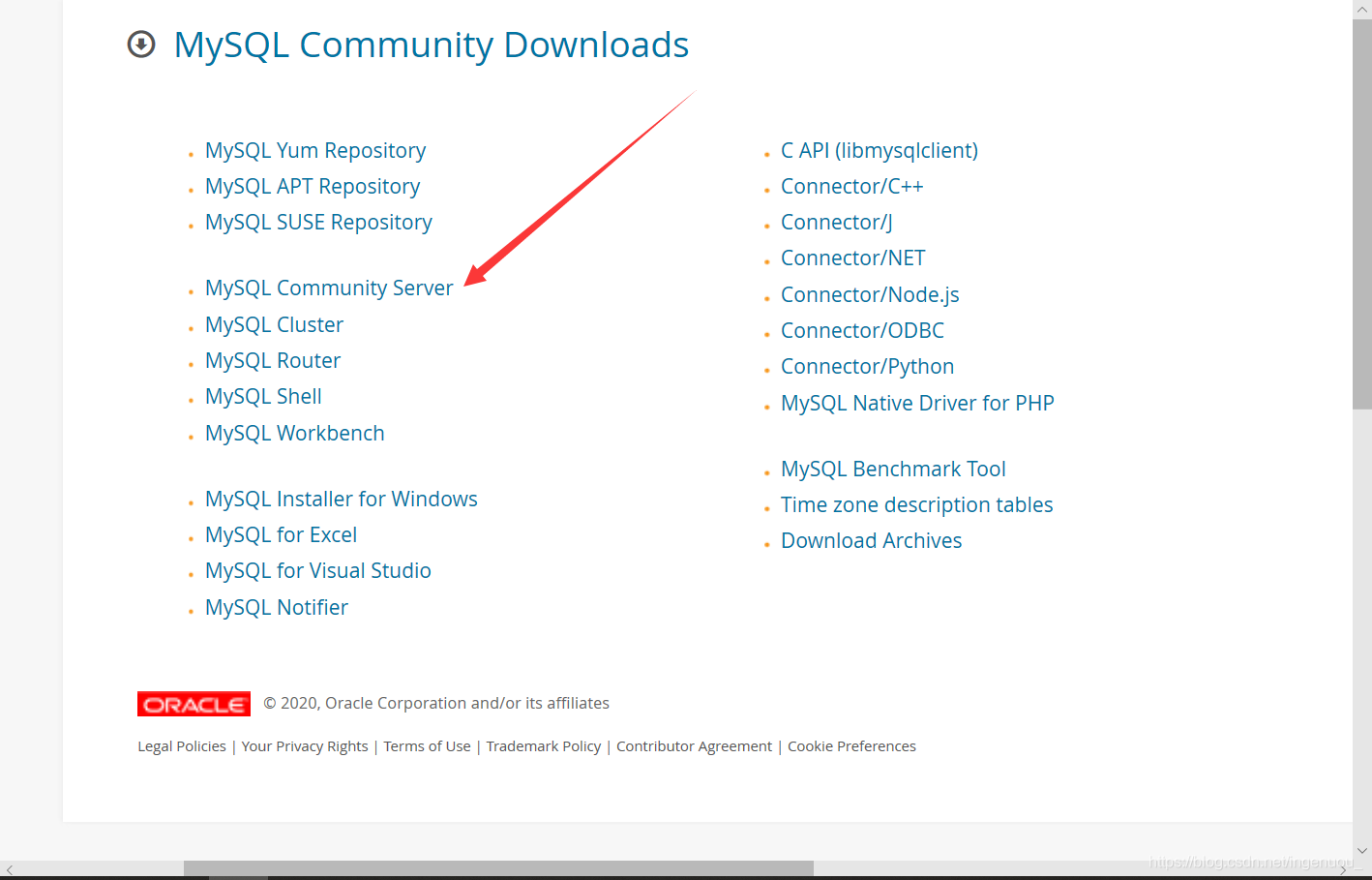Click the vertical scrollbar thumb
The width and height of the screenshot is (1372, 880).
(1362, 213)
